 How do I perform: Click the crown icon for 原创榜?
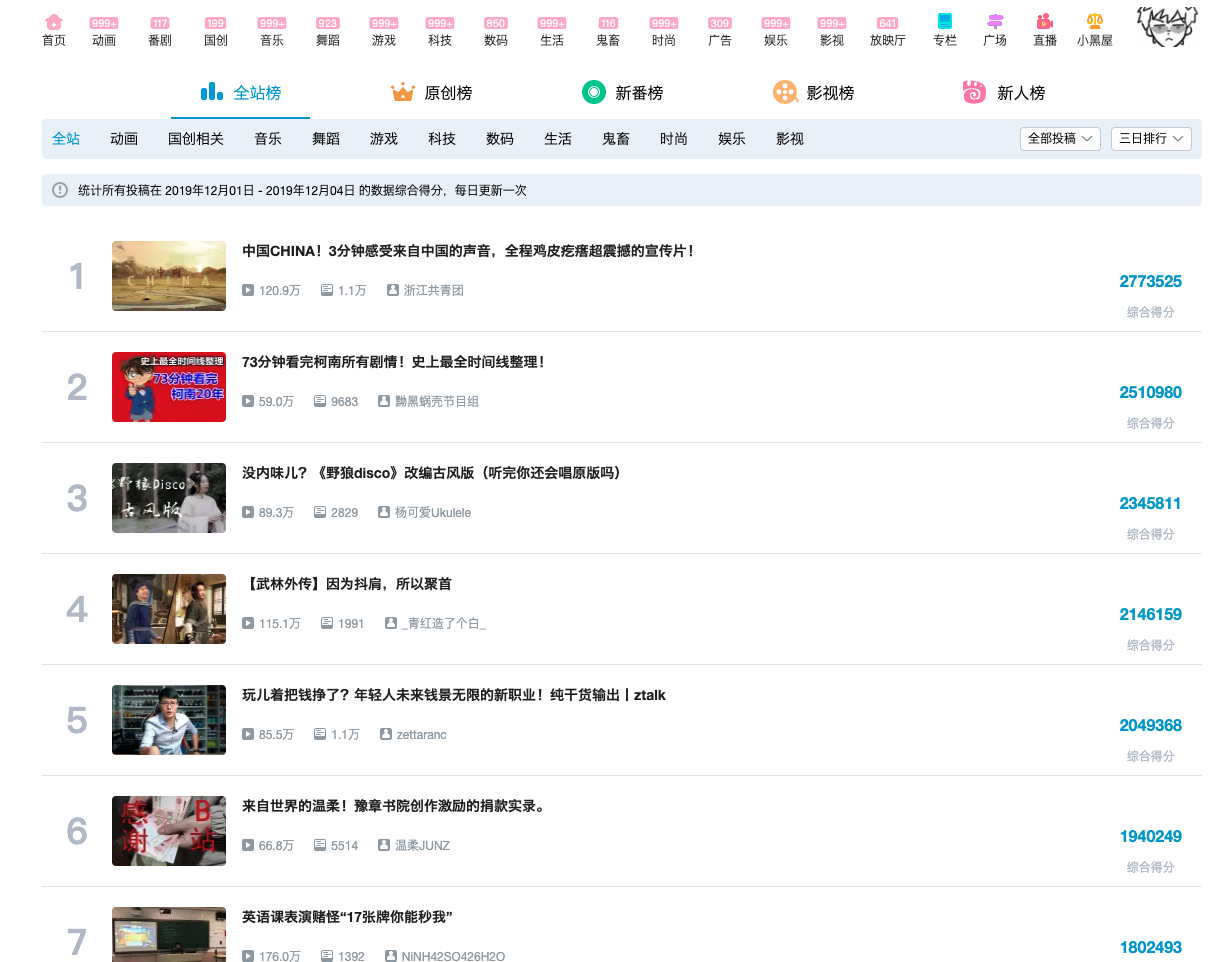click(403, 93)
